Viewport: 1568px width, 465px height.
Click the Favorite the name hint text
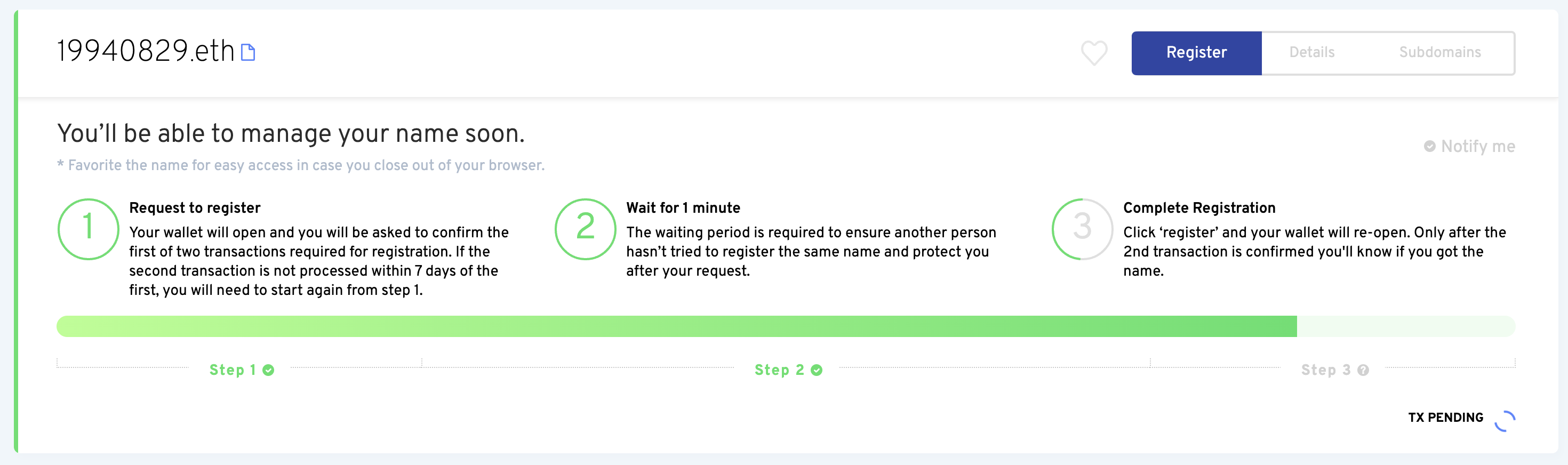point(301,165)
